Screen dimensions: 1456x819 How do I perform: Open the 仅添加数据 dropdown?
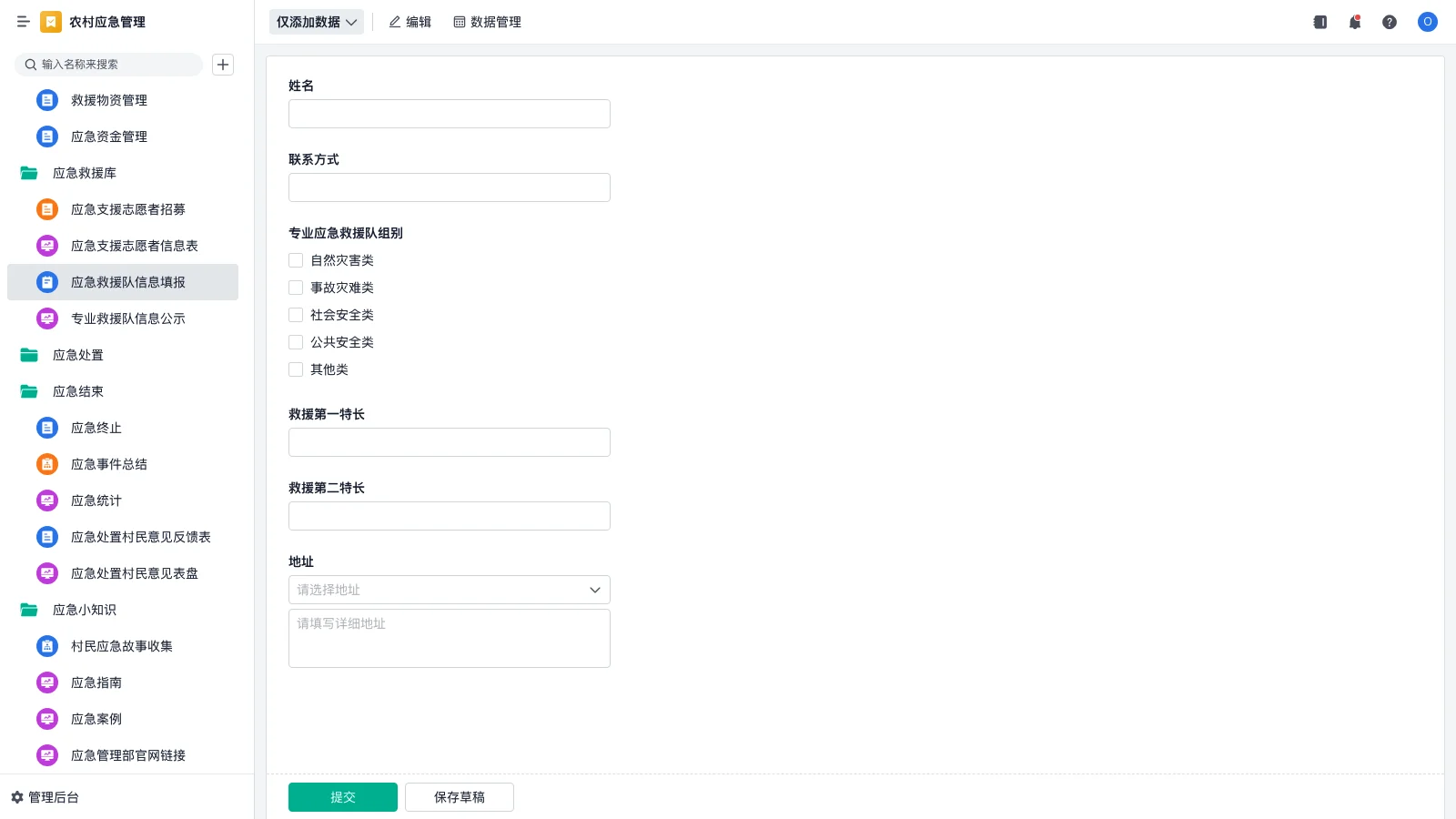tap(317, 22)
